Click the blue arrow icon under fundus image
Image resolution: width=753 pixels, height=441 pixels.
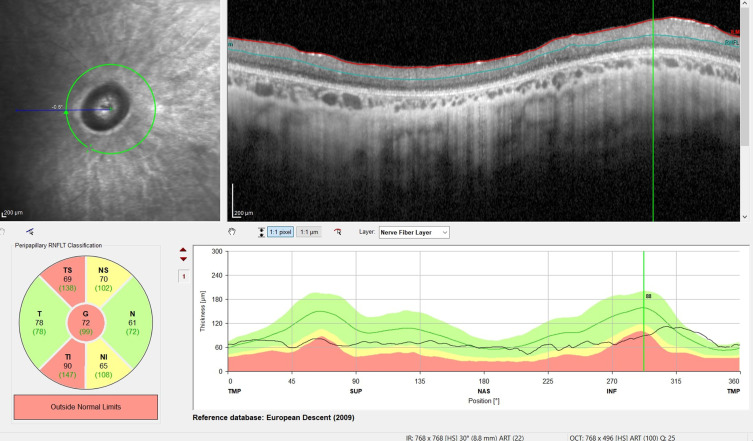tap(28, 231)
